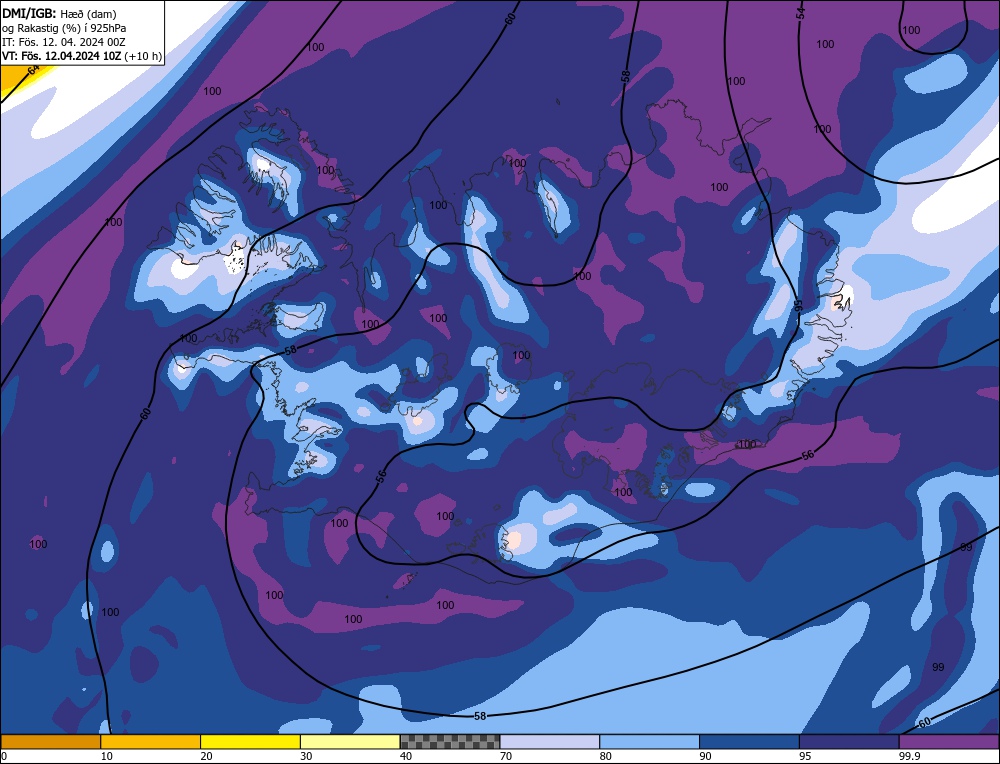This screenshot has width=1000, height=764.
Task: Click the 20-30 yellow legend swatch
Action: coord(250,742)
